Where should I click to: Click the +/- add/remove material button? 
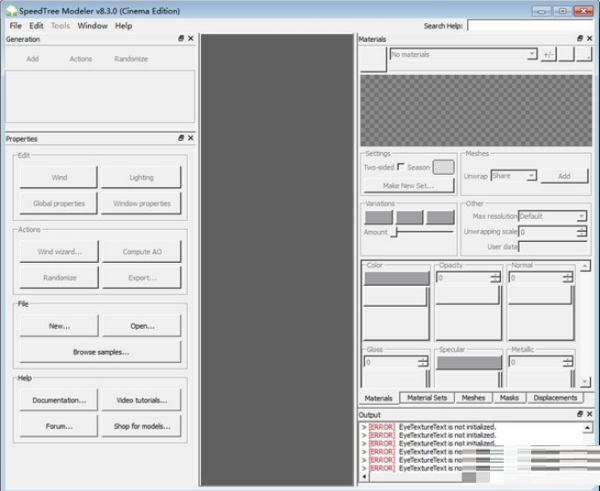pyautogui.click(x=548, y=55)
